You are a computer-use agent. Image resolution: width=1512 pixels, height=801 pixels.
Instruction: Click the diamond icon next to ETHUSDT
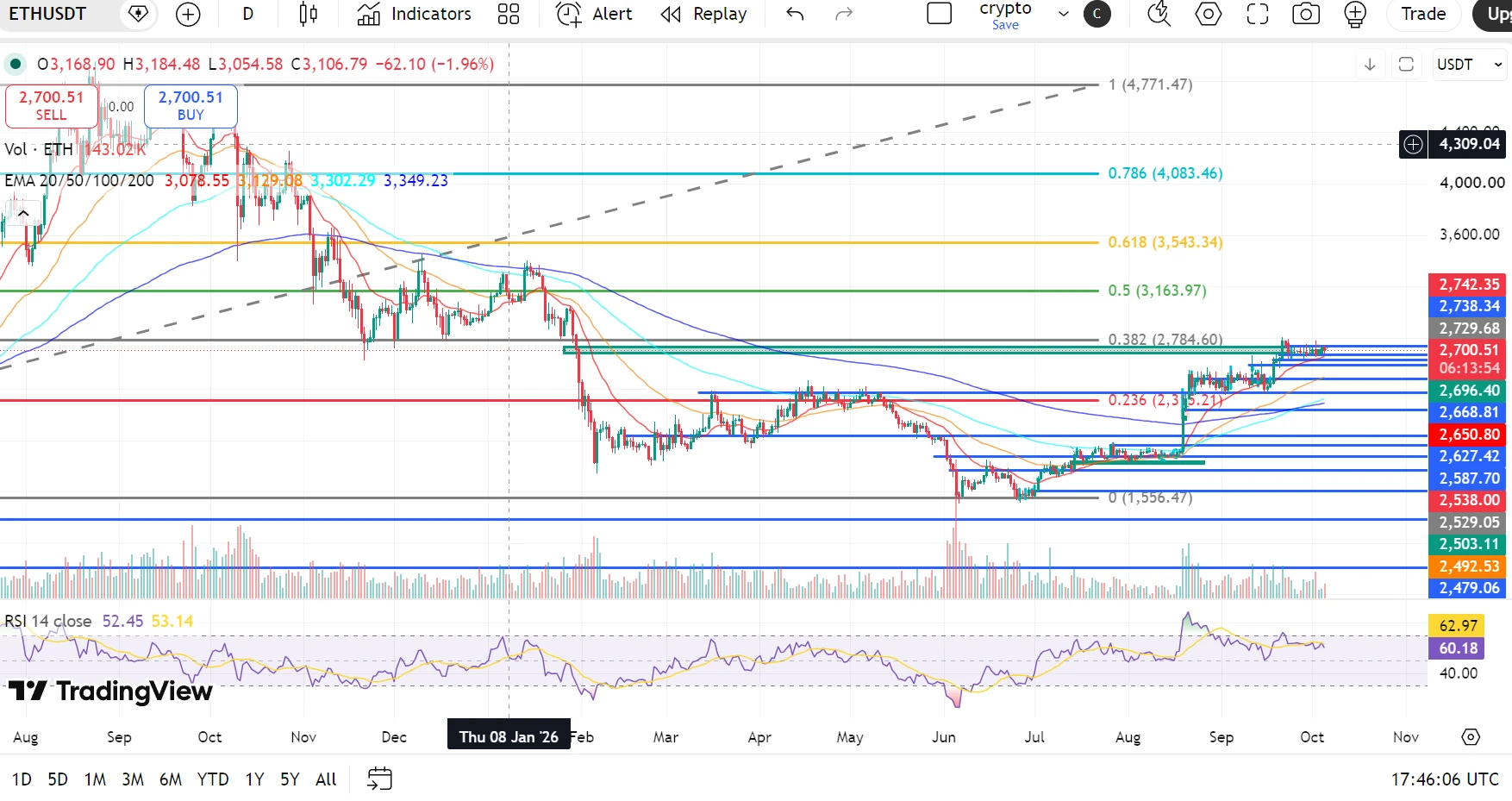click(138, 14)
